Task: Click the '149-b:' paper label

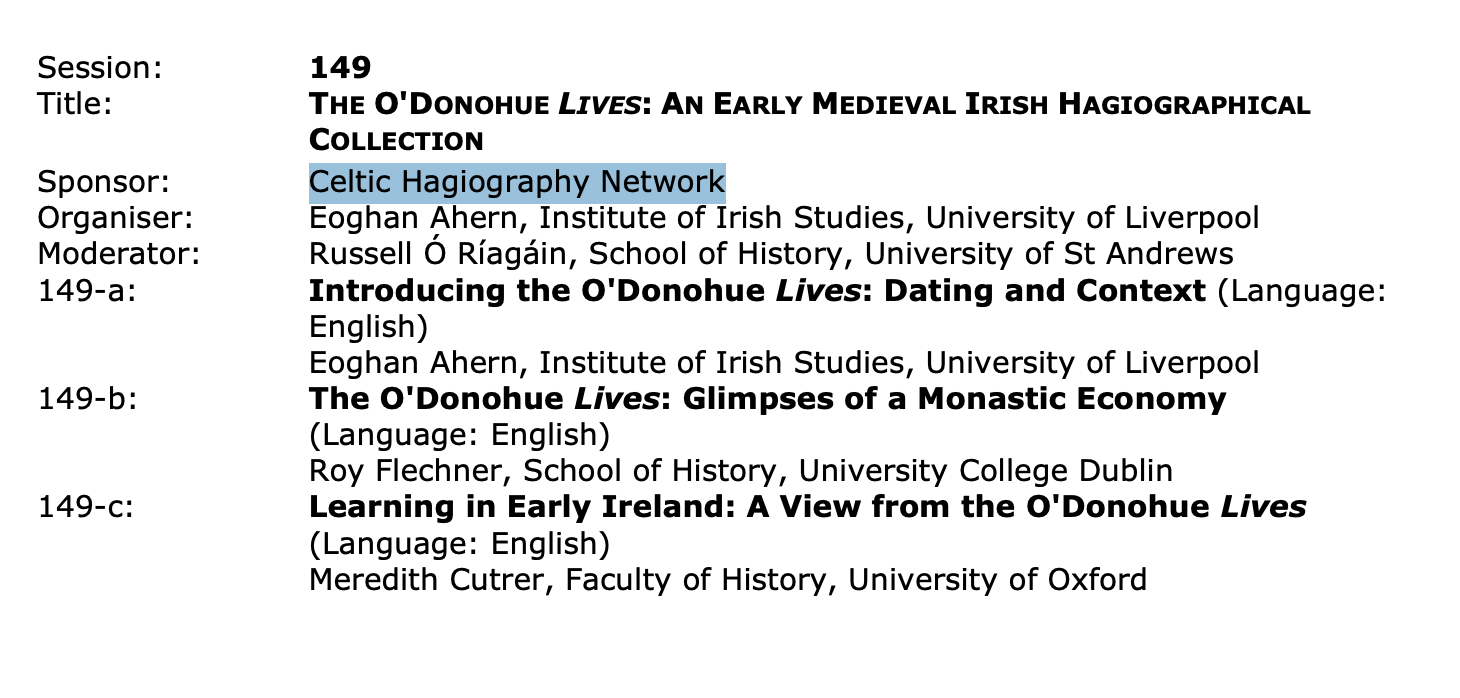Action: 86,399
